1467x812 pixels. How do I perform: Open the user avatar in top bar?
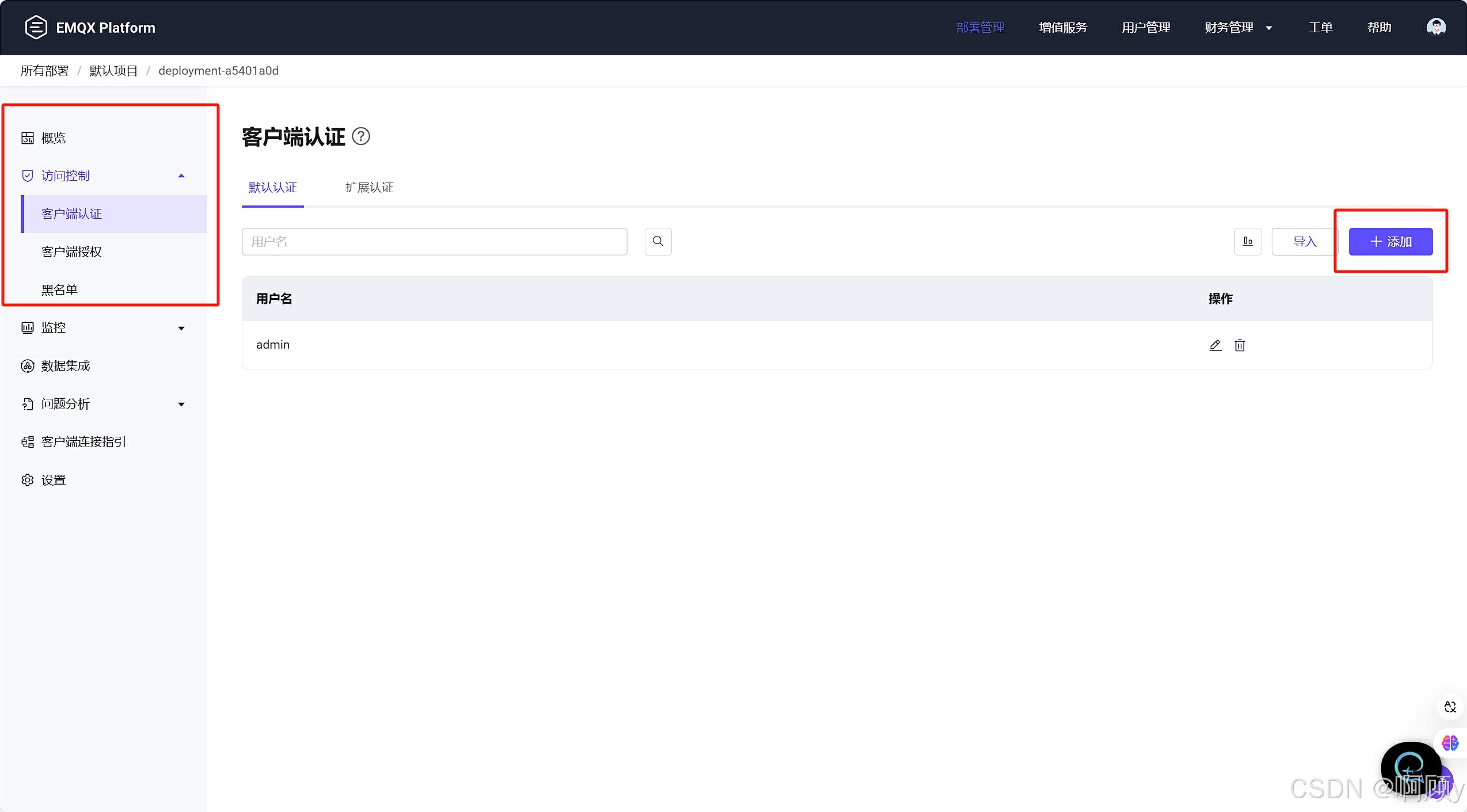click(1436, 27)
